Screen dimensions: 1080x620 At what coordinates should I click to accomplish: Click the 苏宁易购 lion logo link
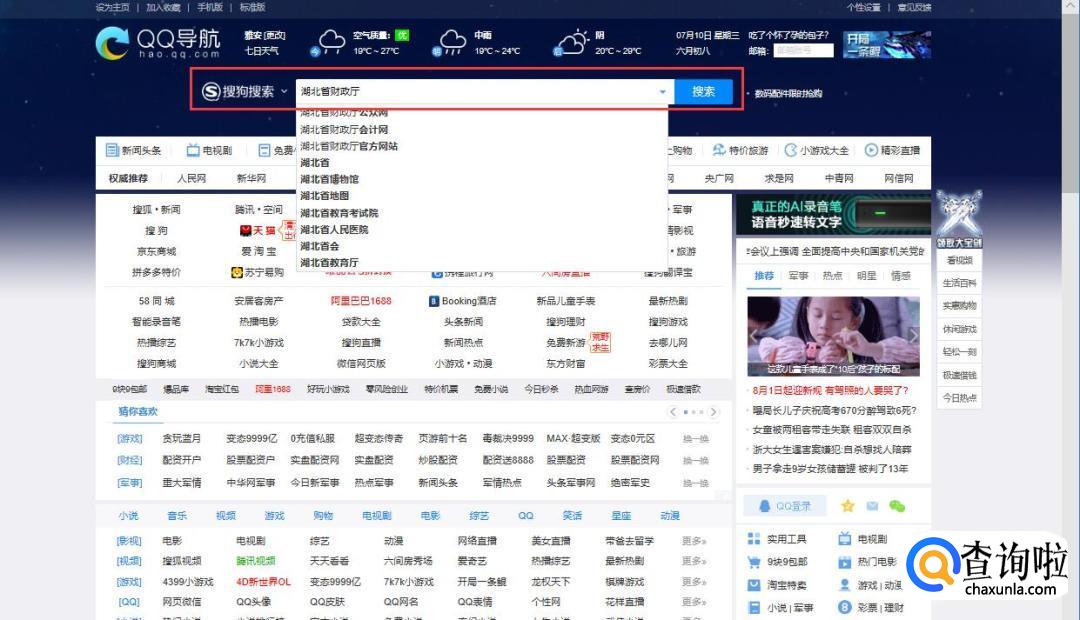258,272
